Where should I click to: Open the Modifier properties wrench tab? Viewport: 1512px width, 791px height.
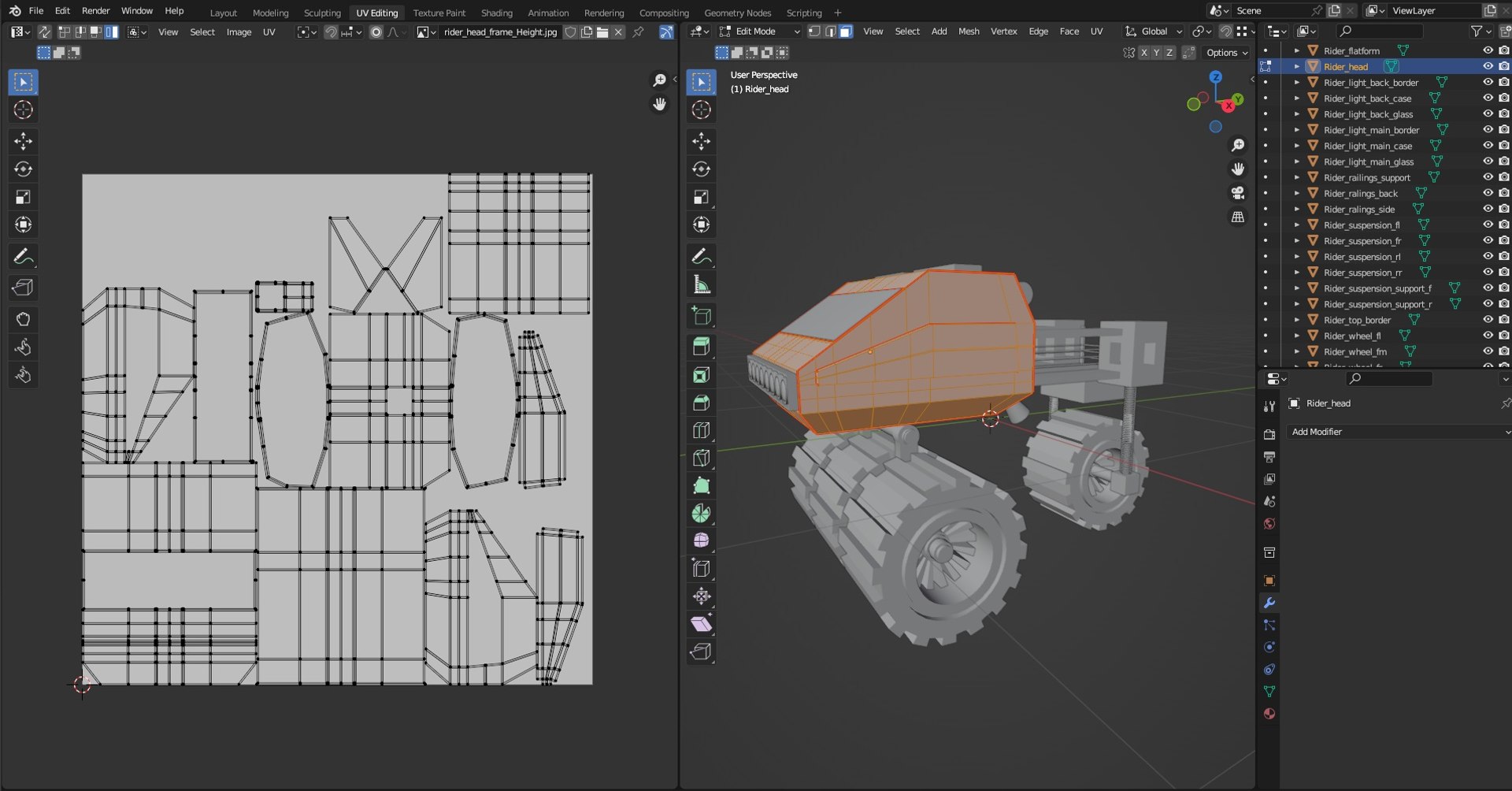(x=1269, y=603)
